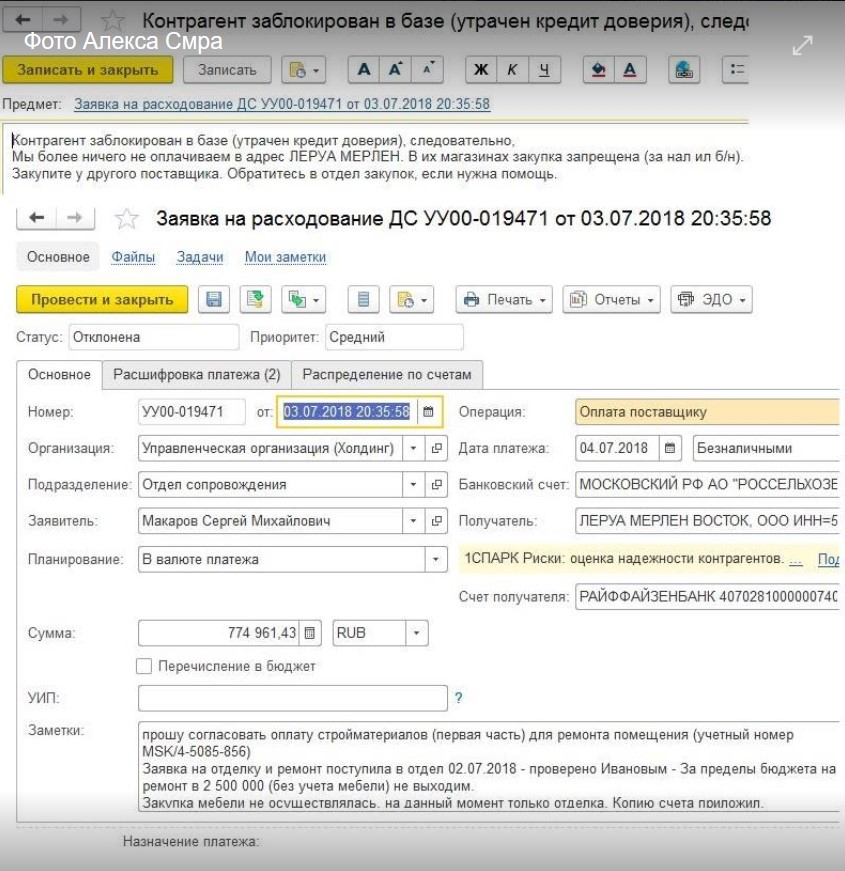The image size is (845, 871).
Task: Expand the Подразделение dropdown list
Action: point(413,485)
